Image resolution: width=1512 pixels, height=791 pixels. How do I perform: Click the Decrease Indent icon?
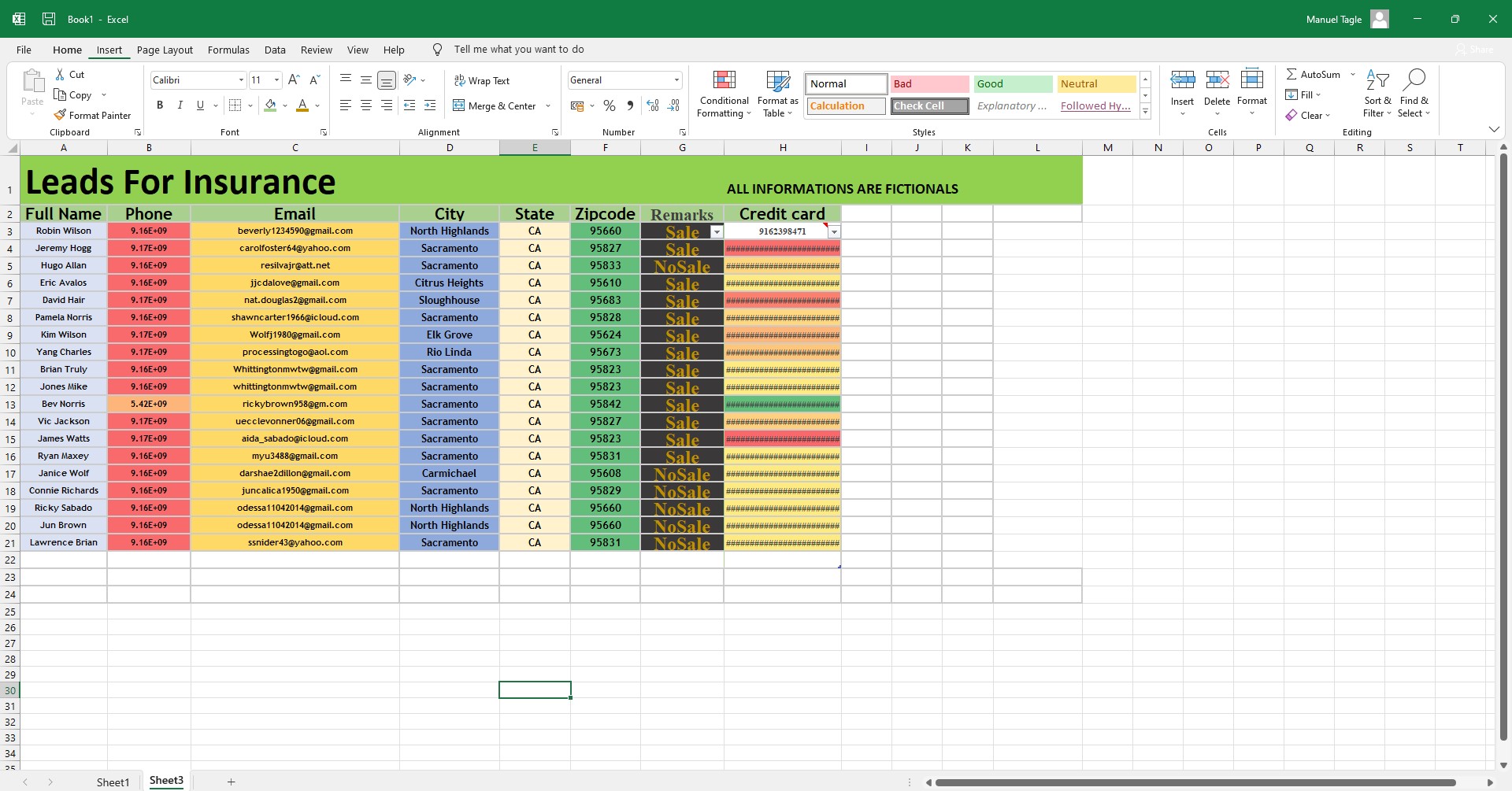[409, 105]
